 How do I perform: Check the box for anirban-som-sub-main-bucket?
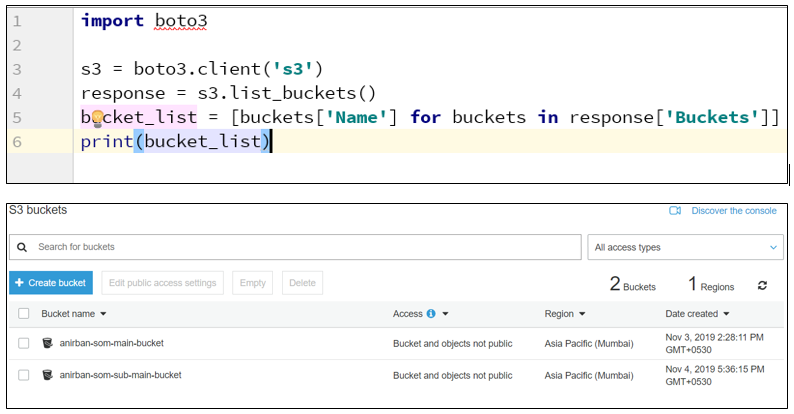point(24,375)
